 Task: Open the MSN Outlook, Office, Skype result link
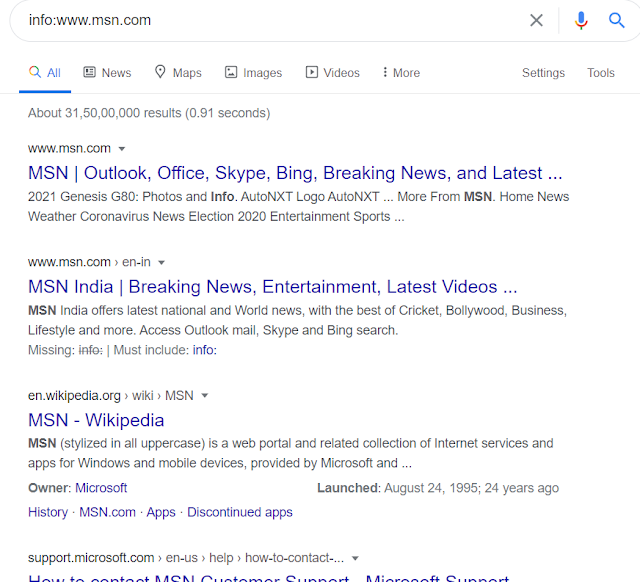pos(295,173)
